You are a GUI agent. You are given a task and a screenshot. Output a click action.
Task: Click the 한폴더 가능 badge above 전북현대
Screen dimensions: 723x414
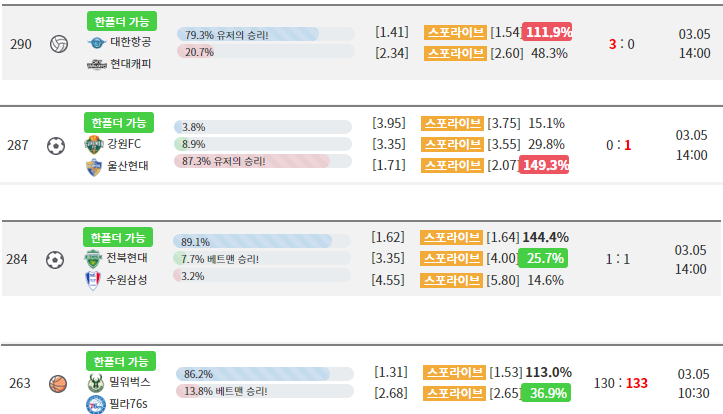tap(119, 237)
